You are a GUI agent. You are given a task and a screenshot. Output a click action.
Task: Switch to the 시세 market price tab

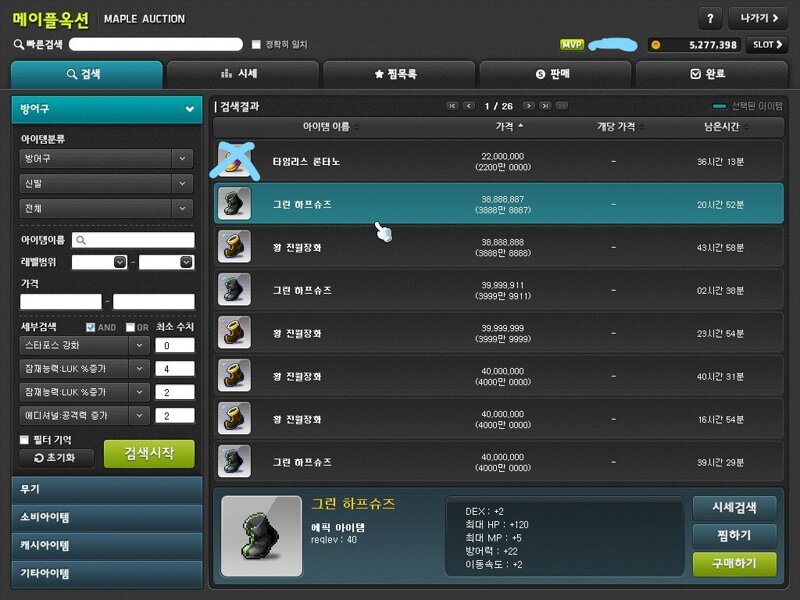click(243, 74)
